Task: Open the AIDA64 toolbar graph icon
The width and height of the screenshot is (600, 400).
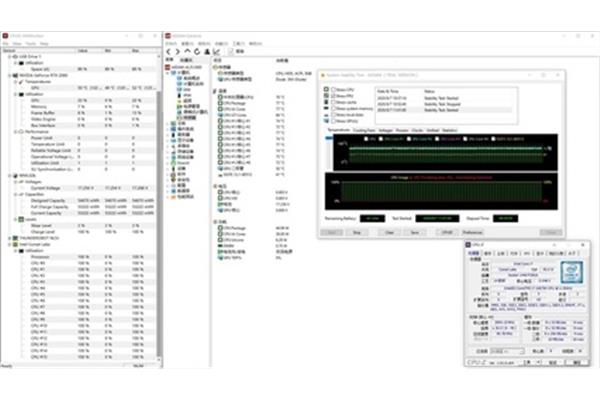Action: click(217, 51)
